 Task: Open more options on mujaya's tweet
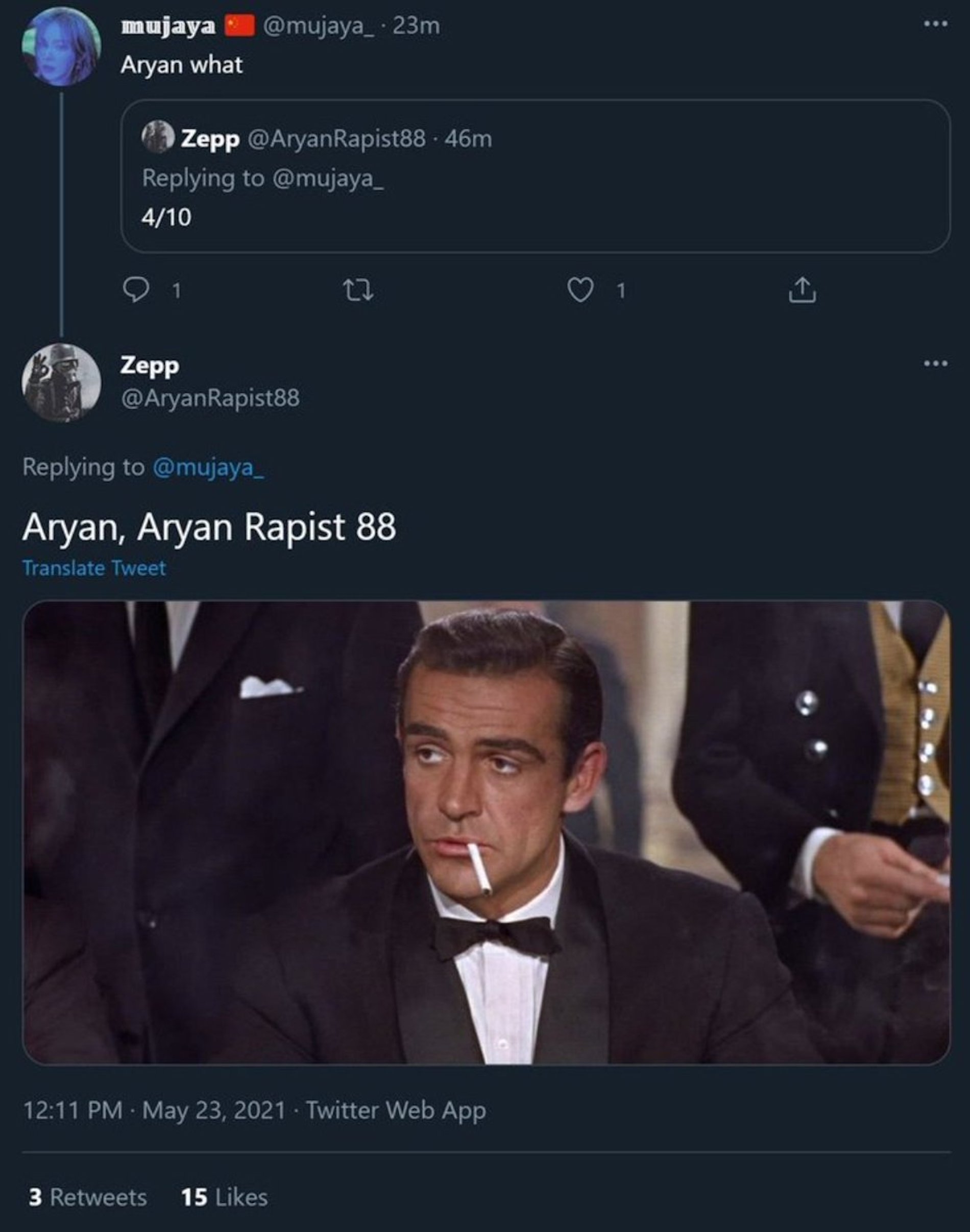(935, 25)
